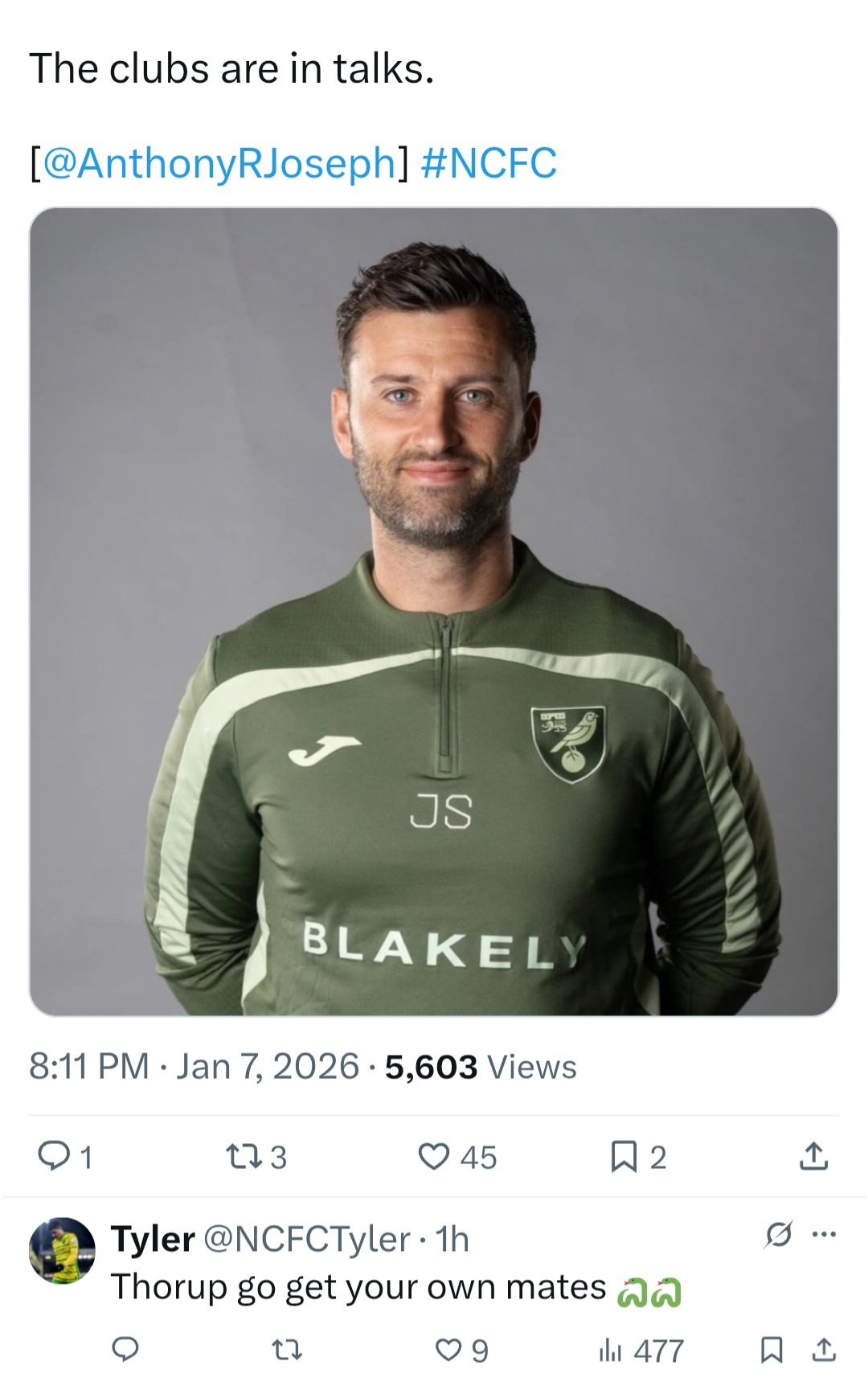868x1390 pixels.
Task: Open Tyler's profile picture
Action: [62, 1250]
